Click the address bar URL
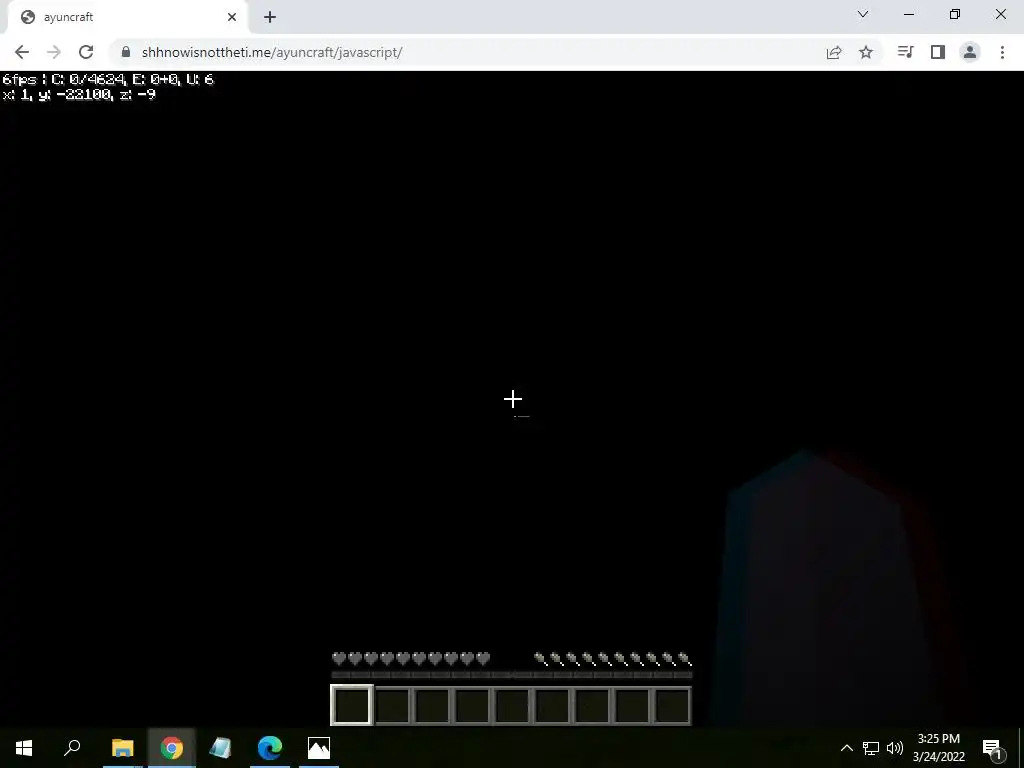Image resolution: width=1024 pixels, height=768 pixels. [272, 52]
